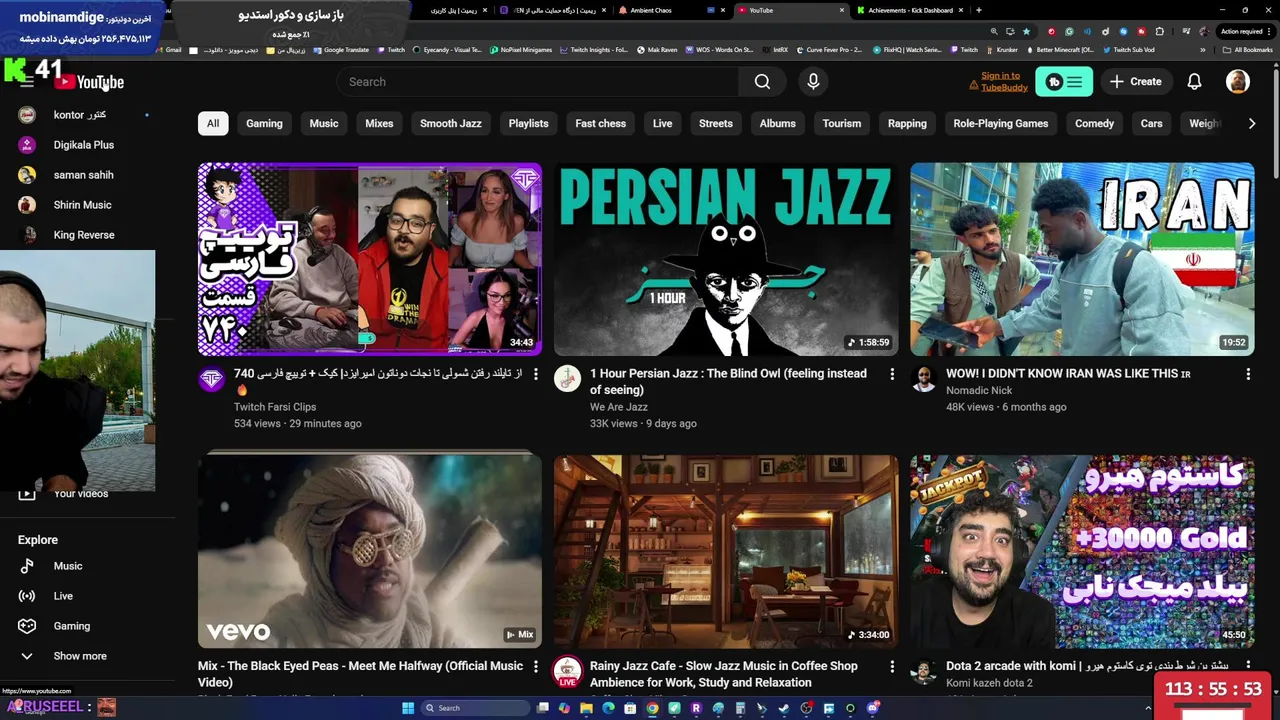Viewport: 1280px width, 720px height.
Task: Click the Windows taskbar Search box
Action: pos(473,708)
